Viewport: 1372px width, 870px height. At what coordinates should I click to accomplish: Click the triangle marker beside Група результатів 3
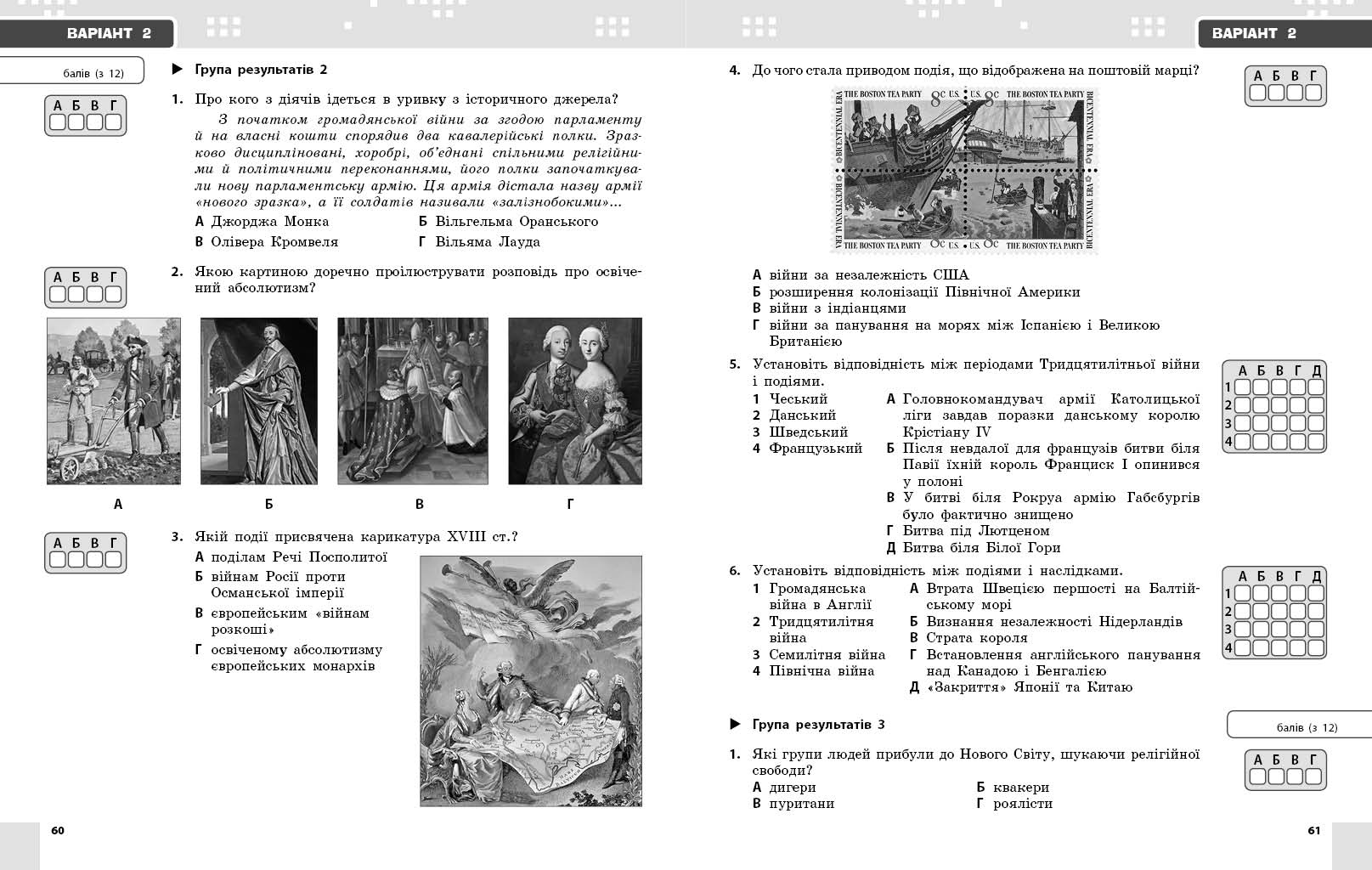[x=735, y=725]
